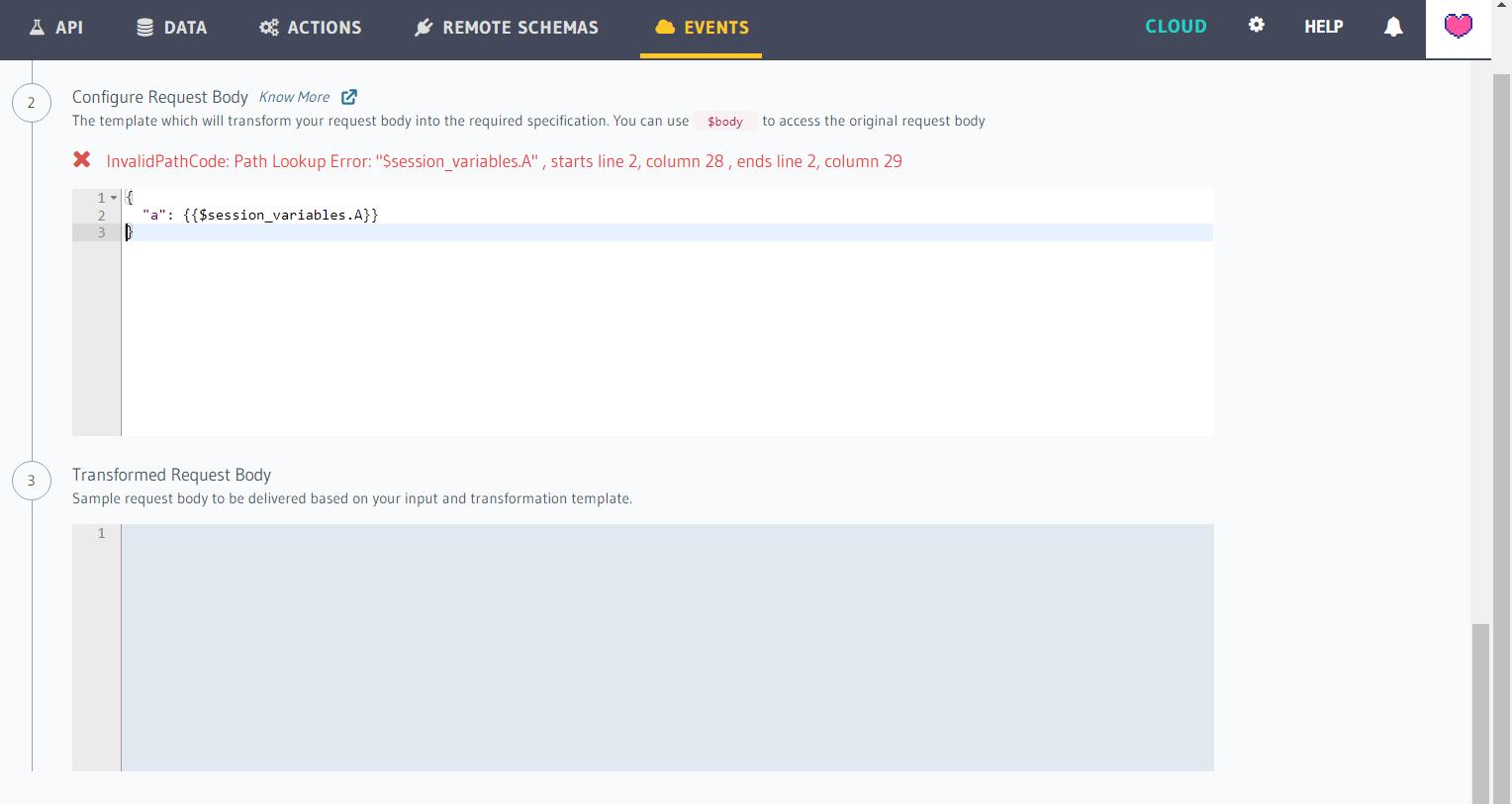
Task: Dismiss the InvalidPathCode error via the red X
Action: (x=82, y=160)
